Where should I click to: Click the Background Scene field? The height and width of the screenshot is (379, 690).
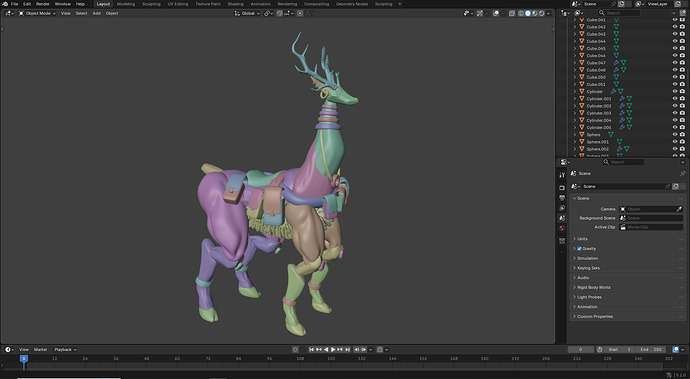[651, 218]
